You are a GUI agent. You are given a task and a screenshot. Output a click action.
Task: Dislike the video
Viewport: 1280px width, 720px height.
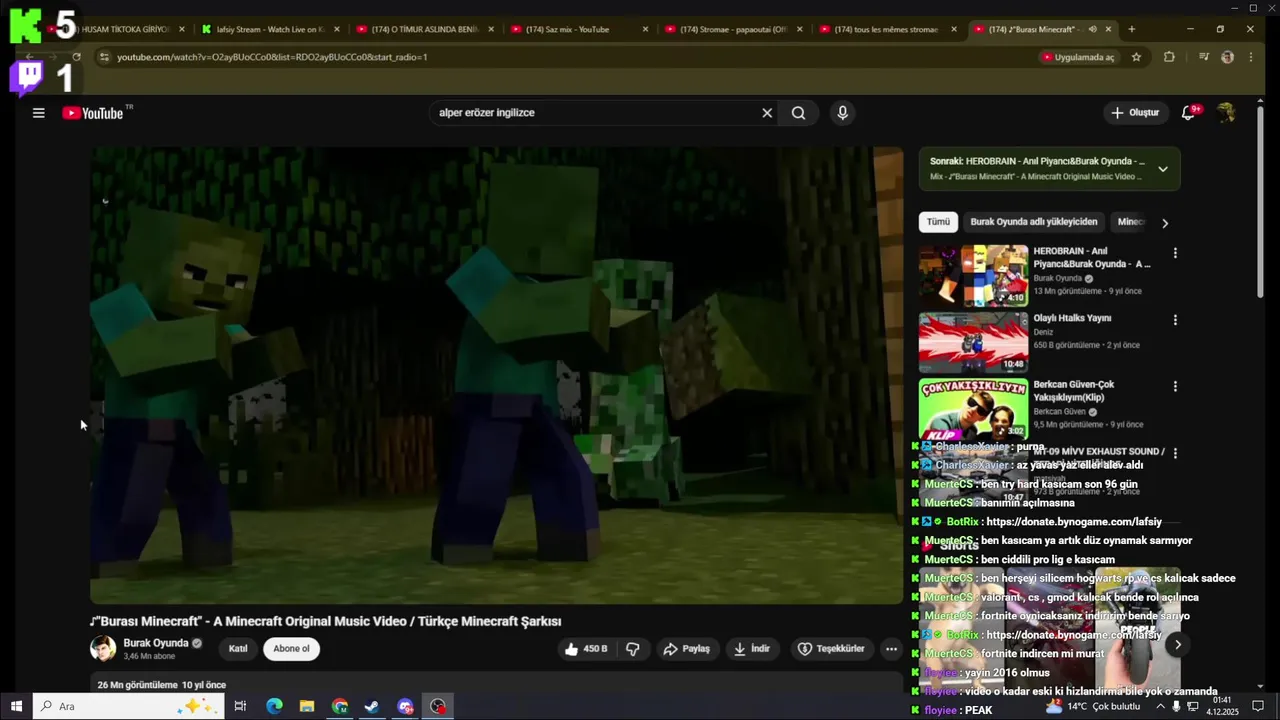[632, 649]
